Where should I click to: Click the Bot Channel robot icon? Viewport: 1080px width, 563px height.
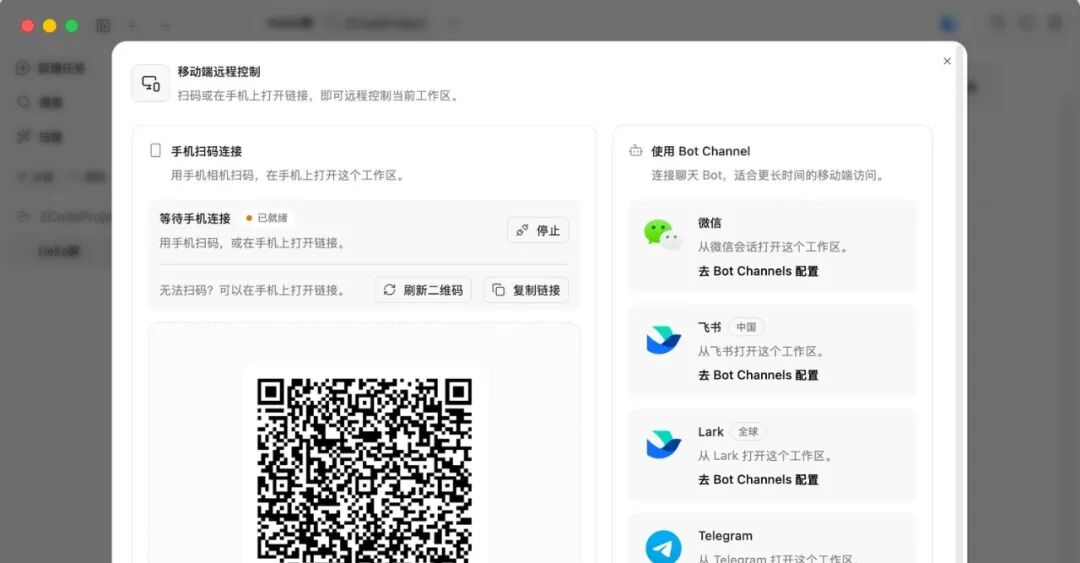pyautogui.click(x=636, y=150)
